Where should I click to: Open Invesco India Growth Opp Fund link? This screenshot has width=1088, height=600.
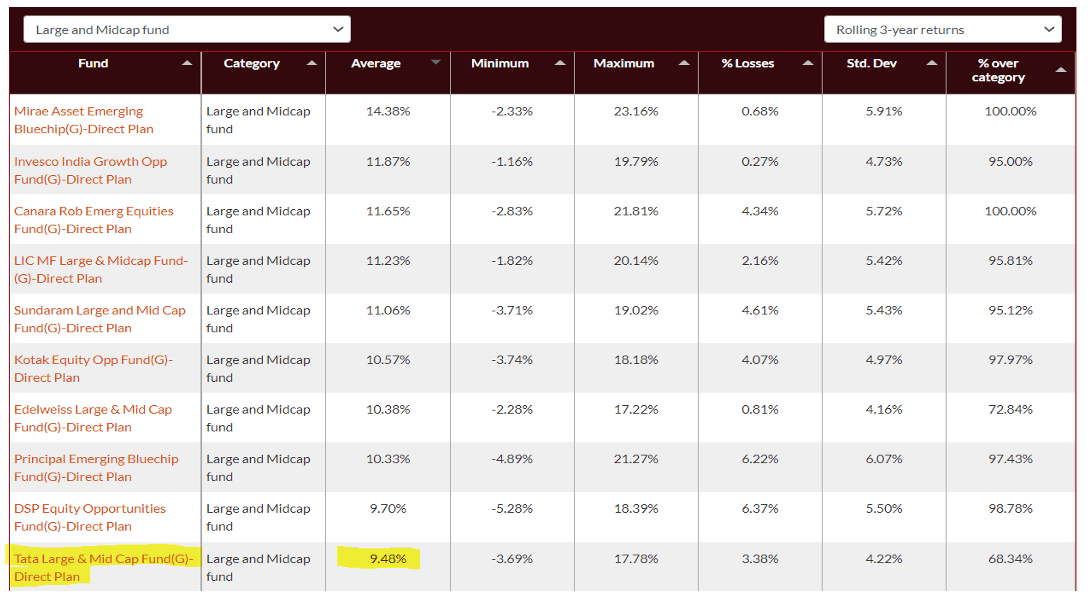coord(90,170)
